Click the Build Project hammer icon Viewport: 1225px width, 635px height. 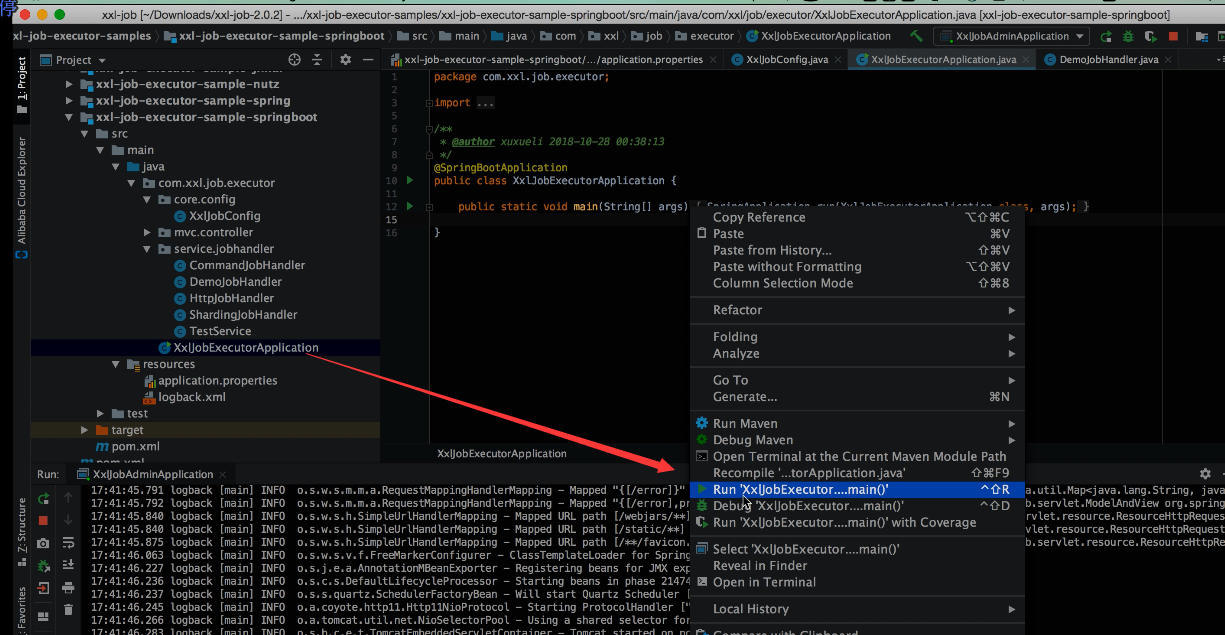click(916, 36)
